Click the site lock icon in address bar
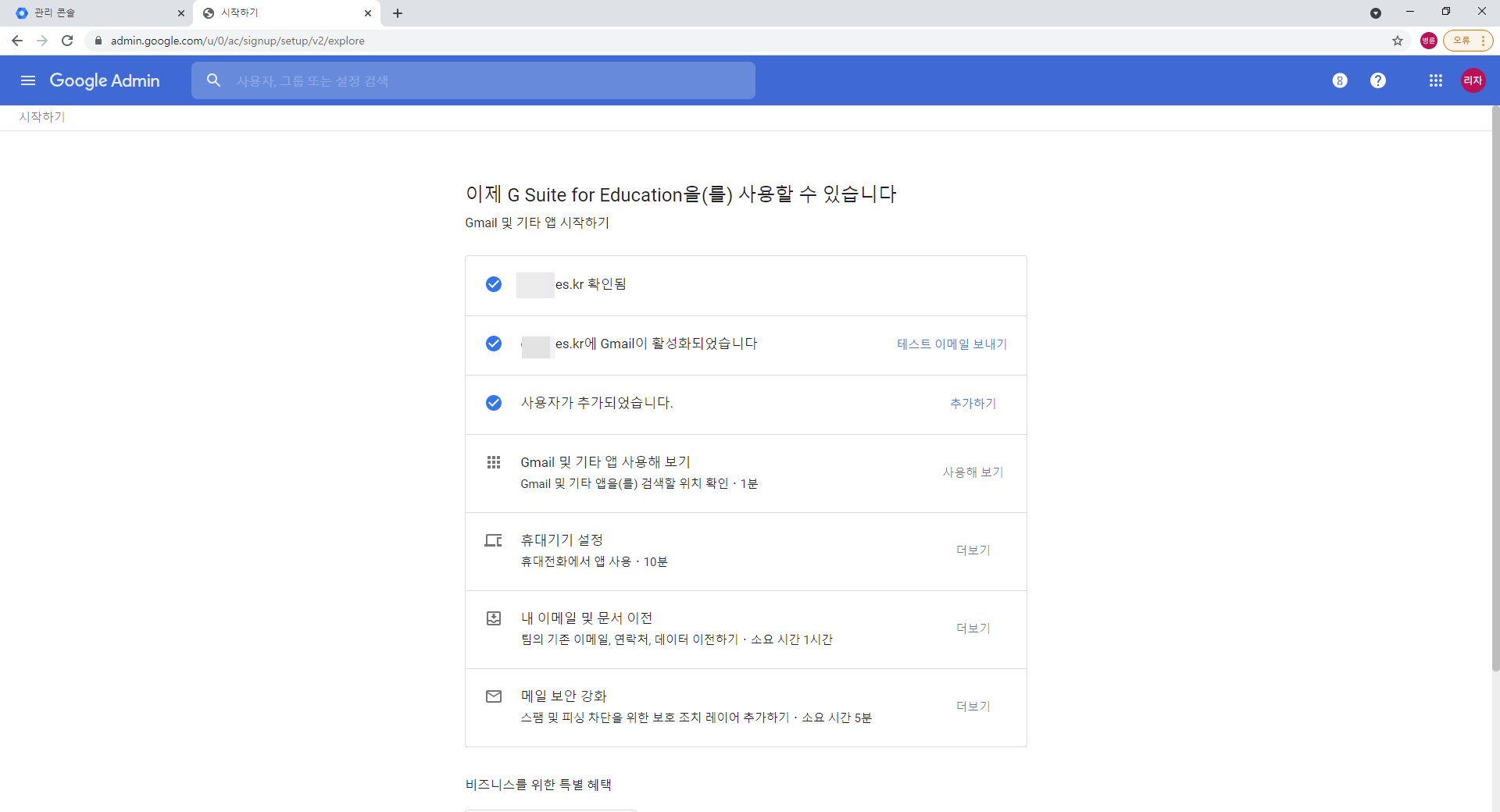Viewport: 1500px width, 812px height. pyautogui.click(x=98, y=41)
